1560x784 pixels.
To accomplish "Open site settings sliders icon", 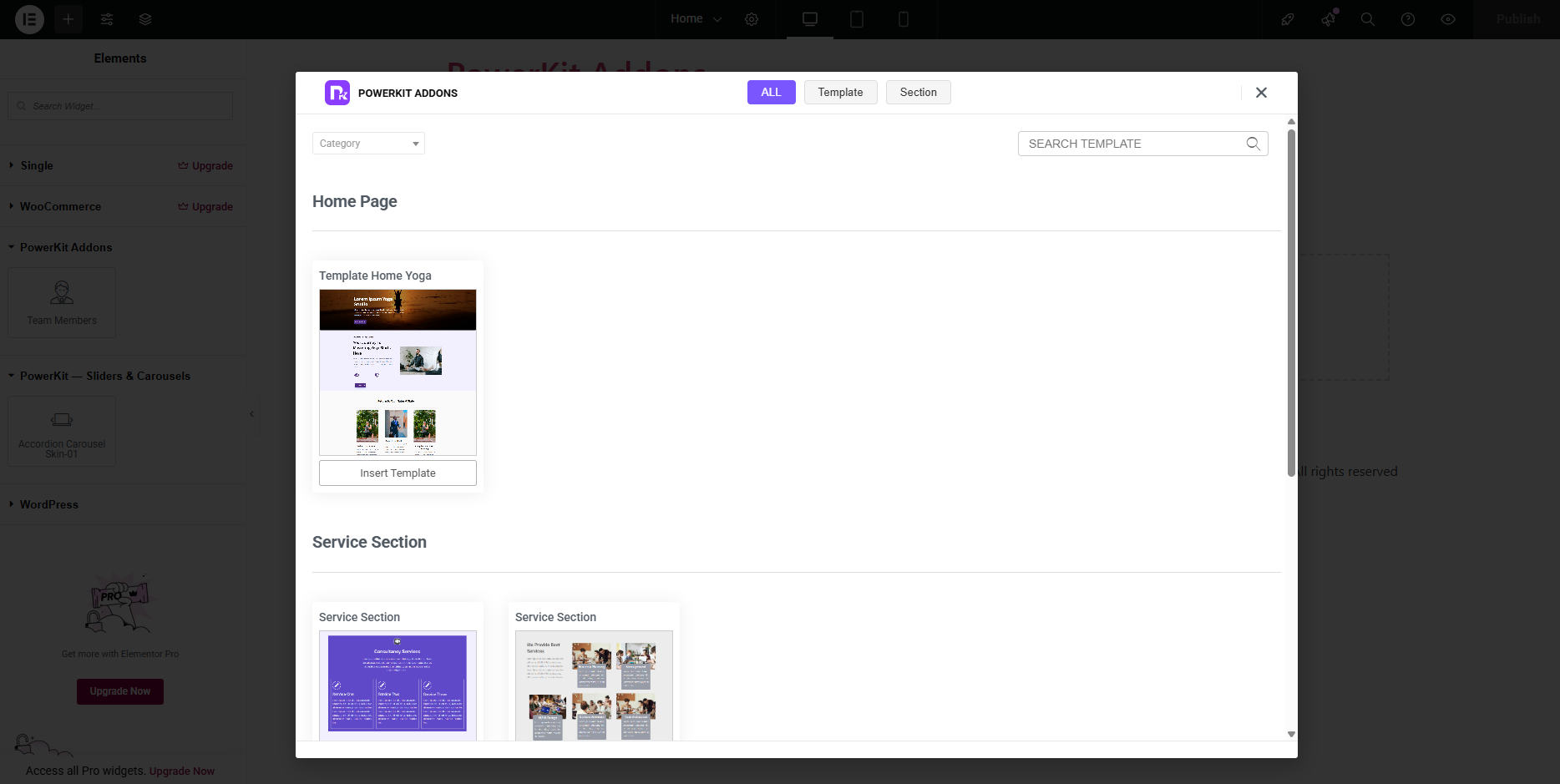I will [107, 19].
